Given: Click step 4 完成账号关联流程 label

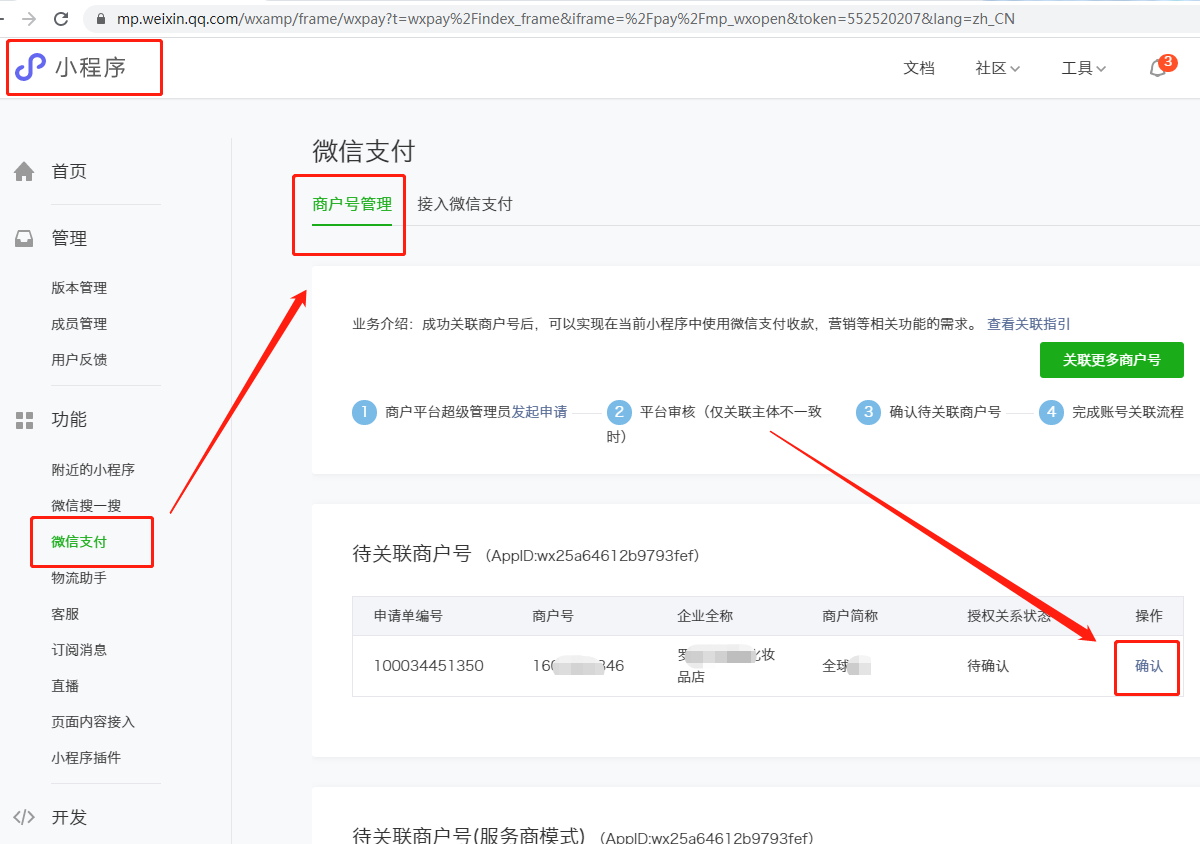Looking at the screenshot, I should pyautogui.click(x=1127, y=412).
